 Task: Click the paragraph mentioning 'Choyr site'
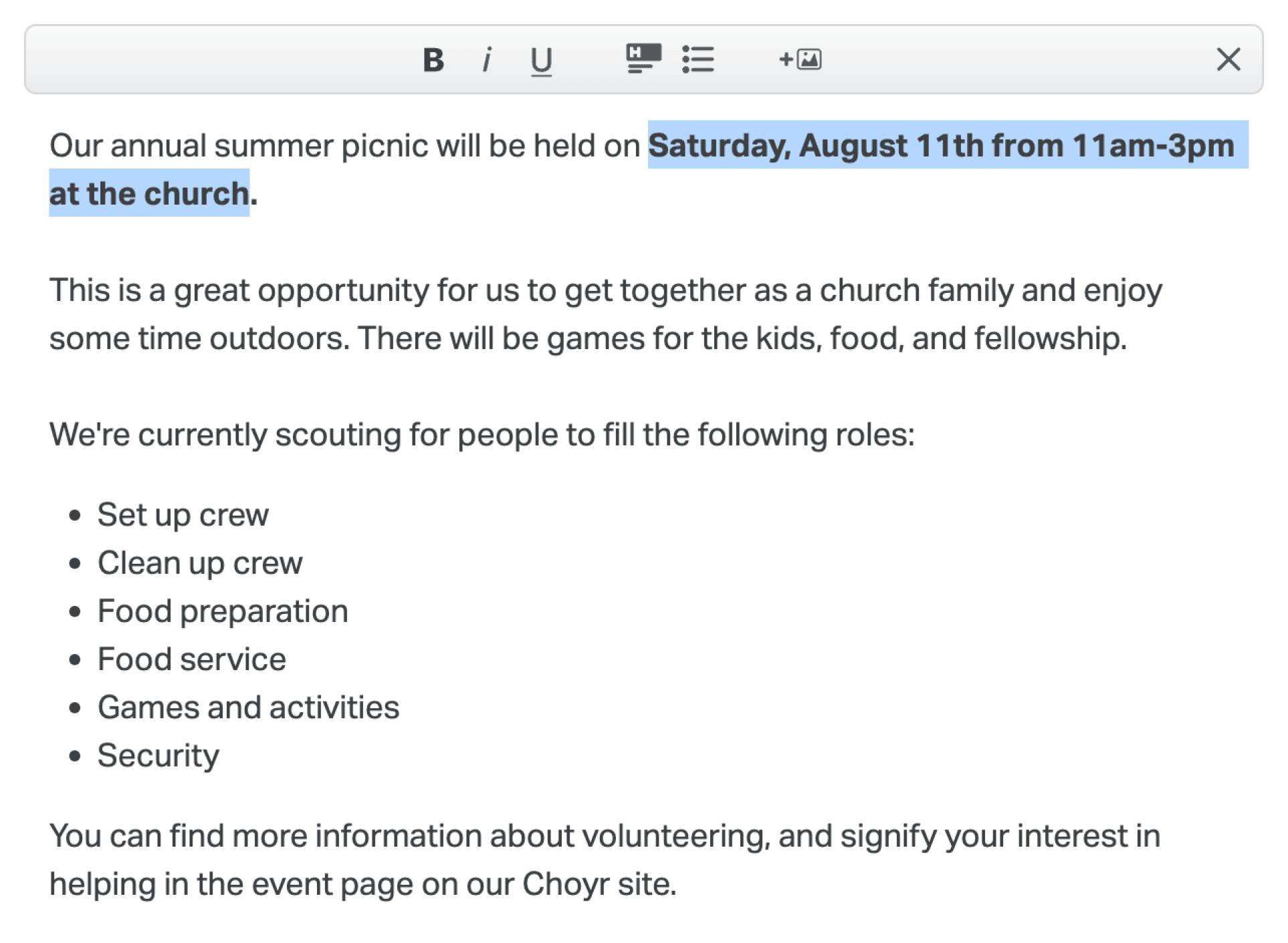[x=605, y=860]
